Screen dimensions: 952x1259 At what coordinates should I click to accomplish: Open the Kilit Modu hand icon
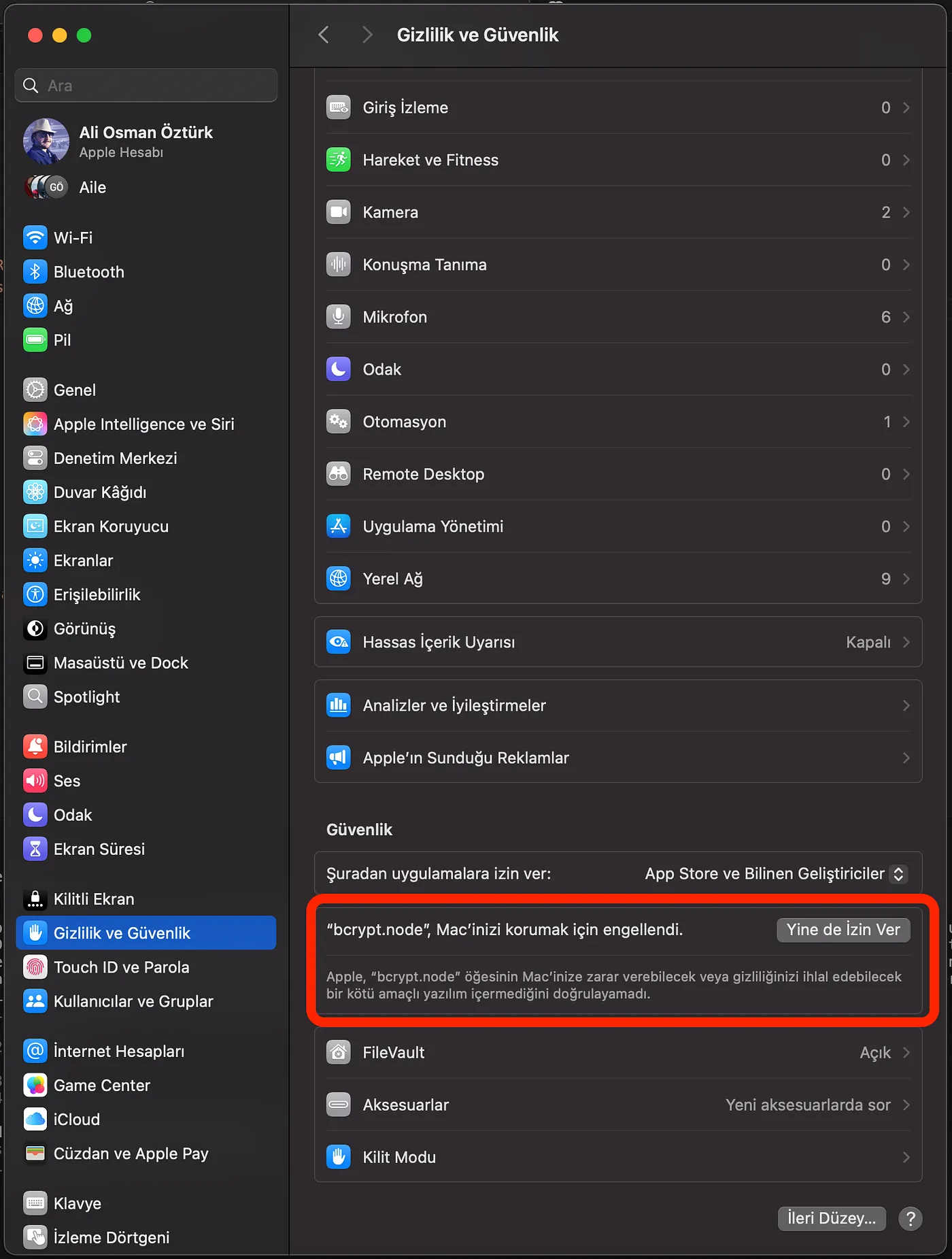338,1157
